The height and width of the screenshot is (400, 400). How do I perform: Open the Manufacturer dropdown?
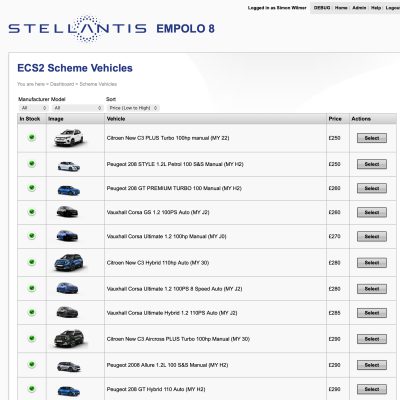click(33, 108)
